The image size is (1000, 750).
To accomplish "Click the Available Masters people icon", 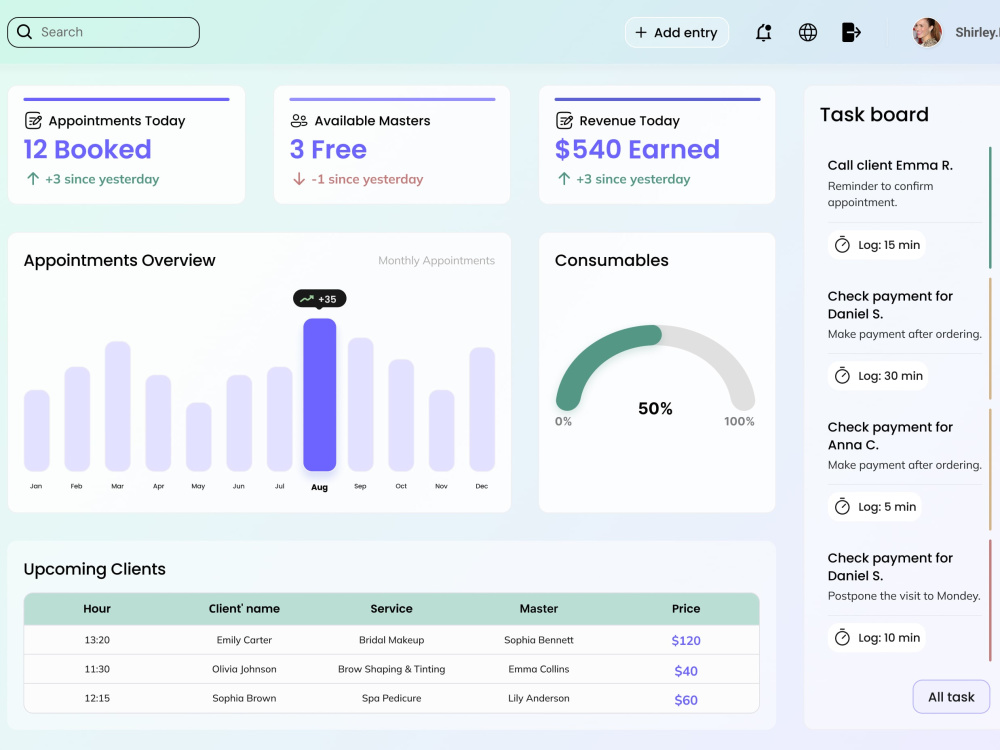I will click(x=299, y=121).
